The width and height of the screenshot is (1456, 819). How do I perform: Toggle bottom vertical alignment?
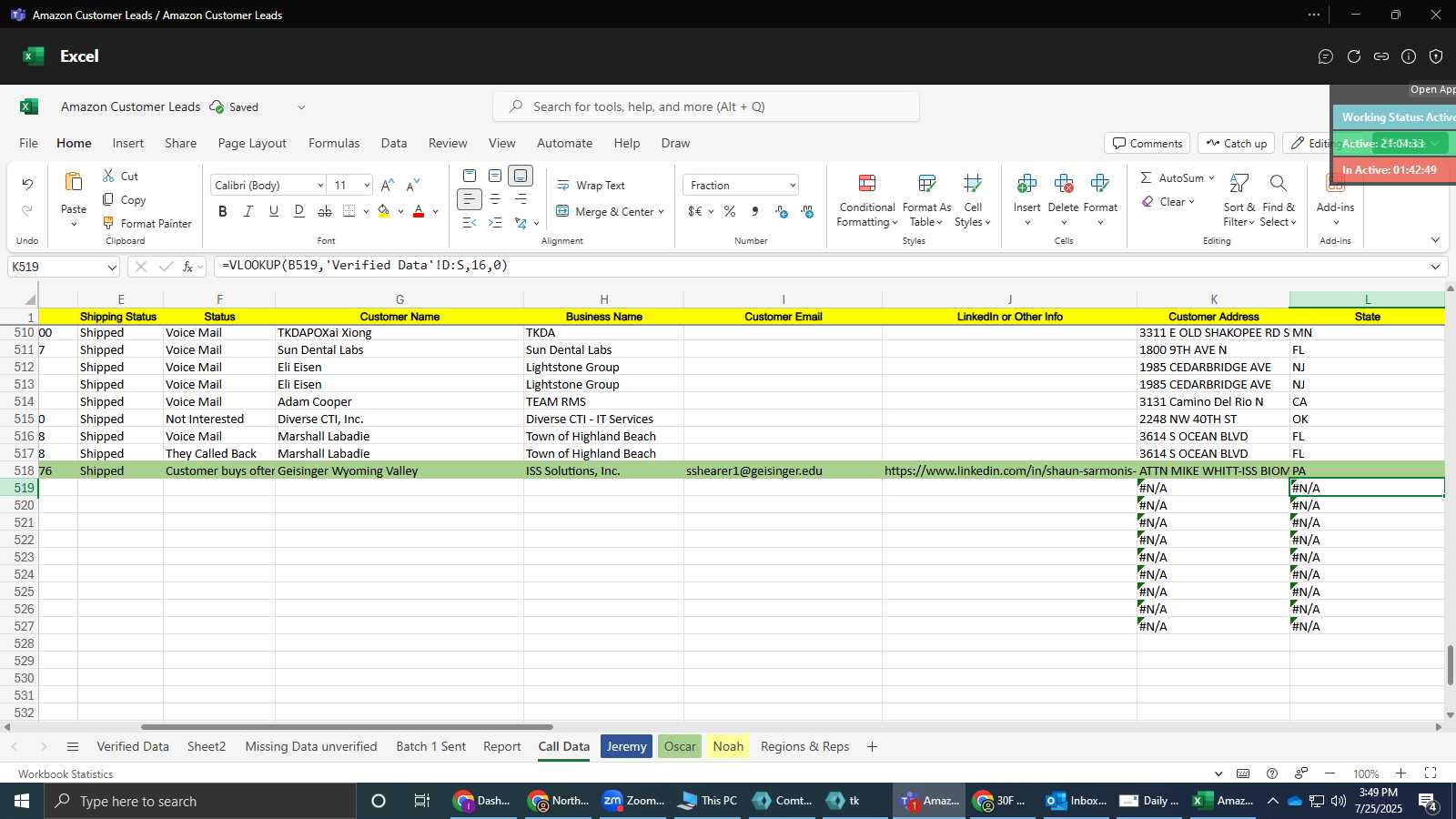(x=521, y=175)
